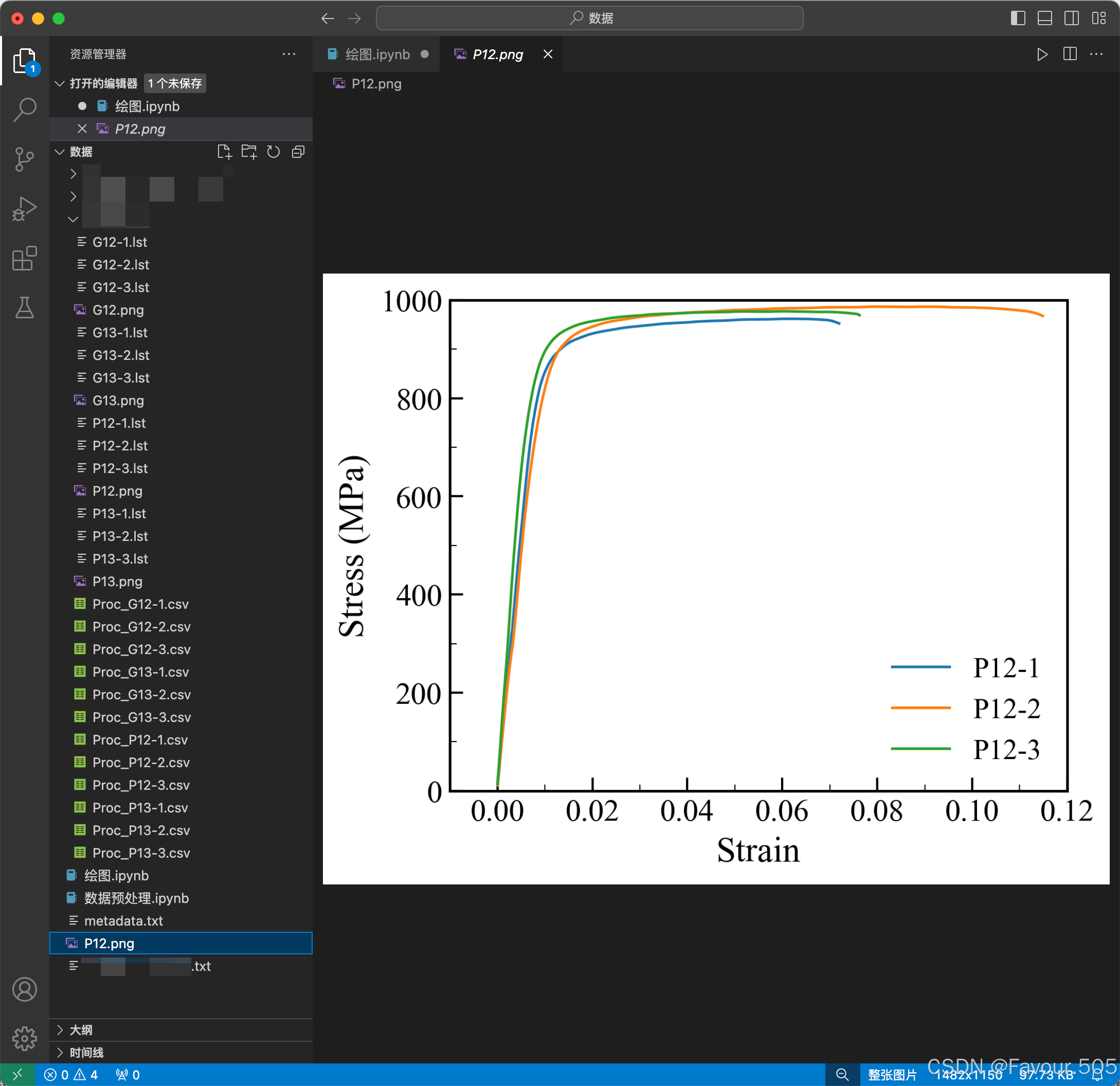Click the errors and warnings status item
The image size is (1120, 1086).
point(71,1075)
